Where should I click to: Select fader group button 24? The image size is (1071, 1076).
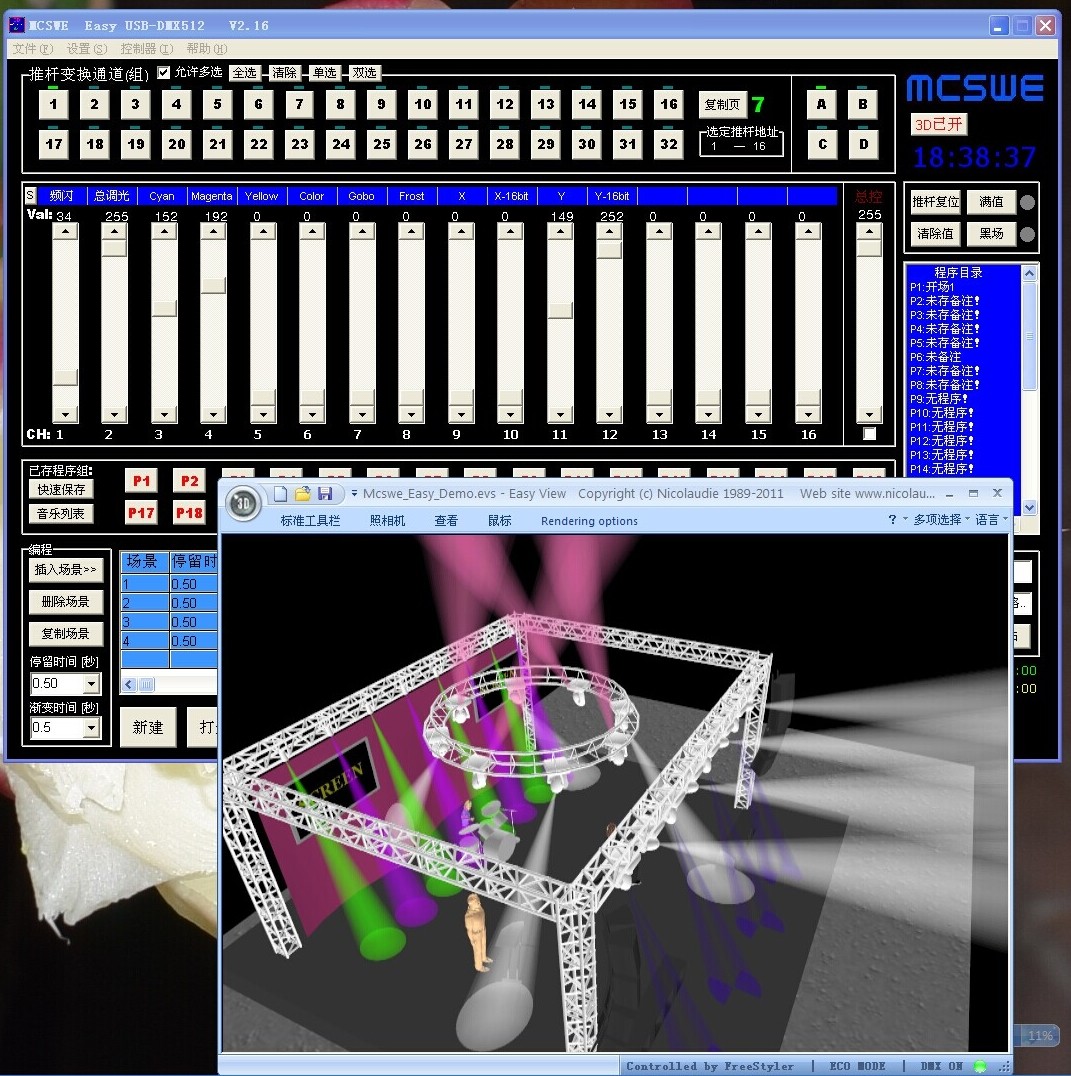(x=341, y=144)
